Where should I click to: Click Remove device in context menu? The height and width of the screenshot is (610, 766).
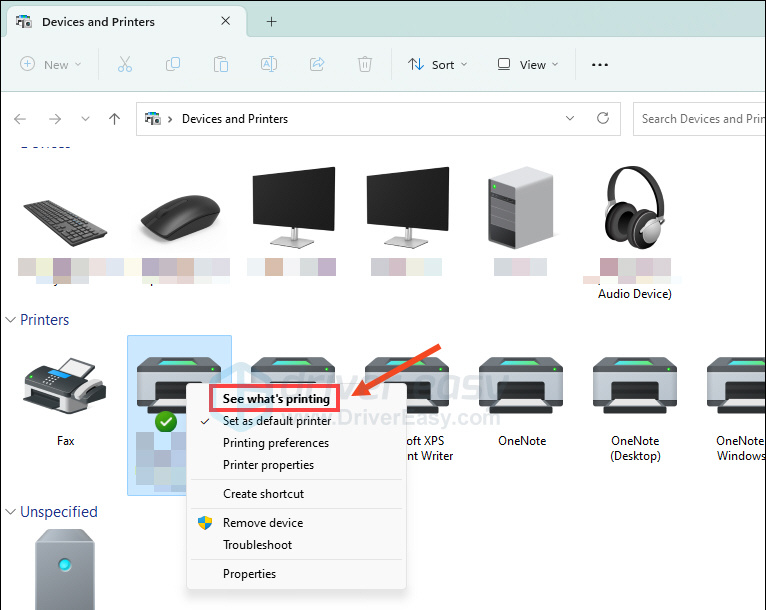[262, 523]
